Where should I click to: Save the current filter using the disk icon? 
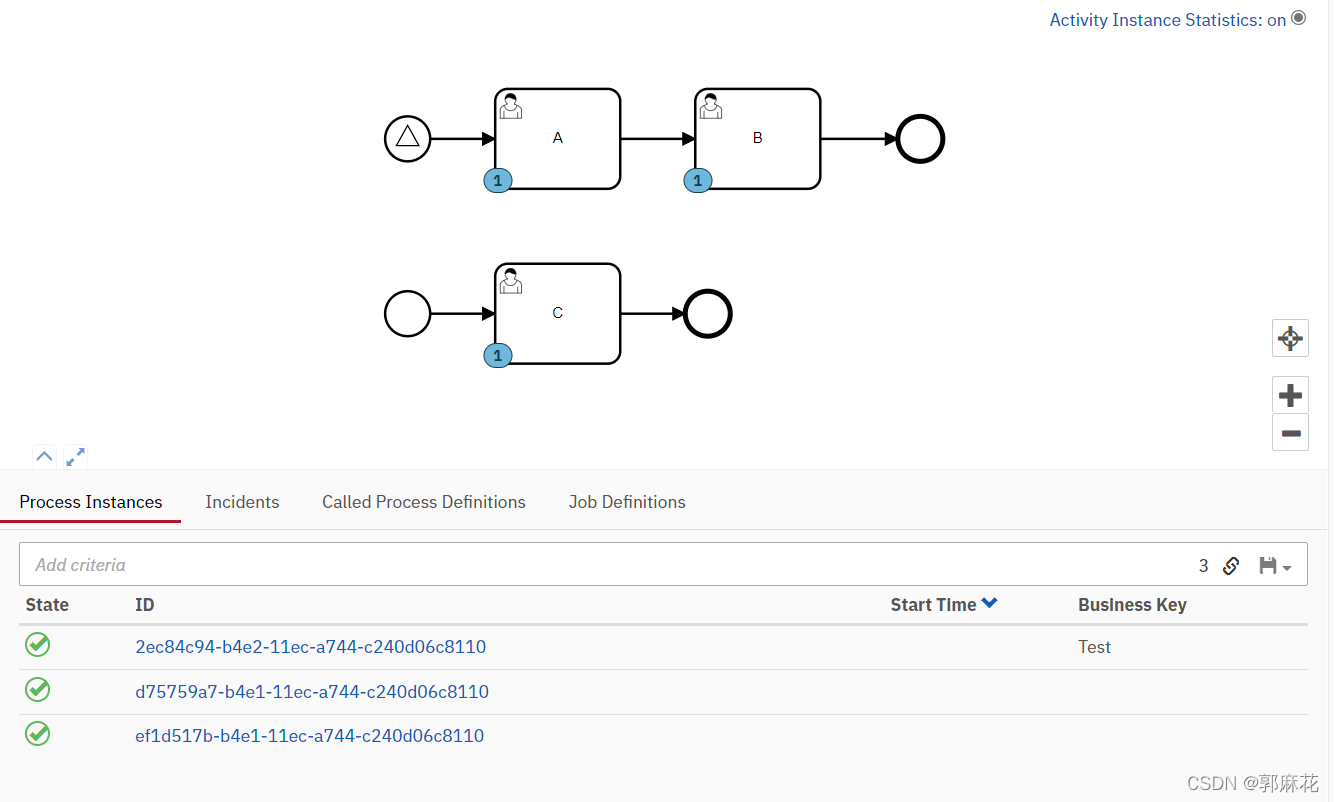tap(1267, 565)
